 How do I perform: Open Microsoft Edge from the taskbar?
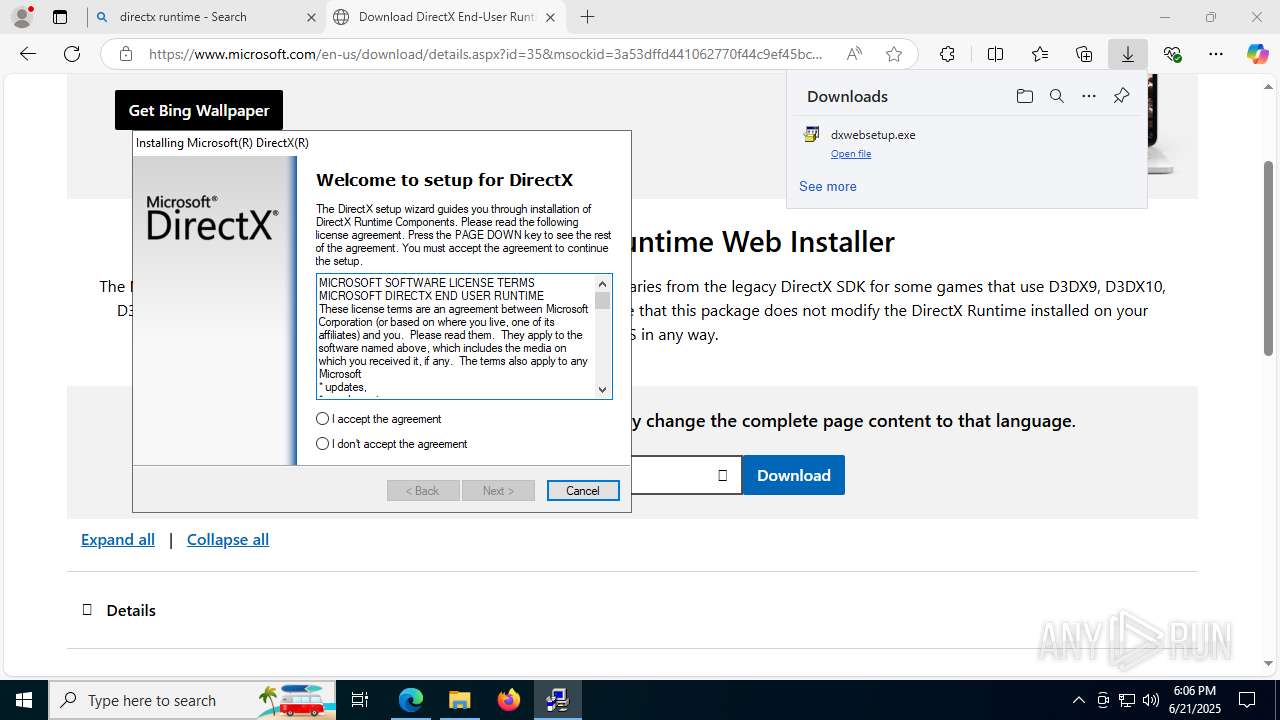click(x=411, y=700)
